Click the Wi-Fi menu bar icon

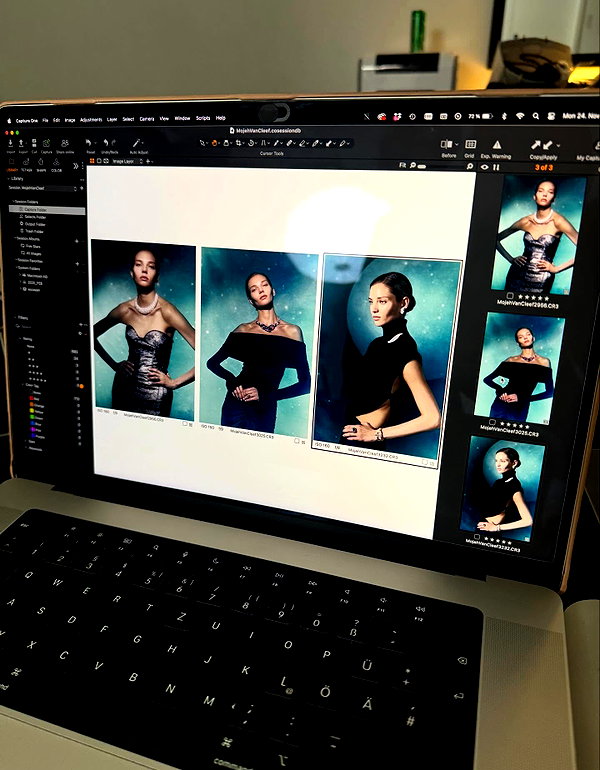tap(520, 116)
